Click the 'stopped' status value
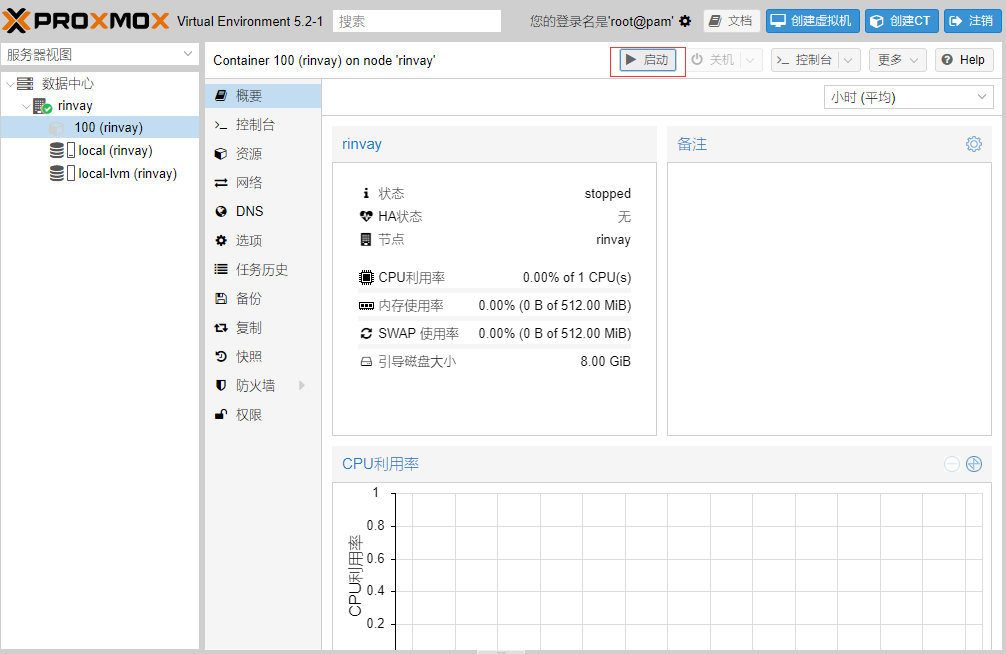 tap(608, 193)
